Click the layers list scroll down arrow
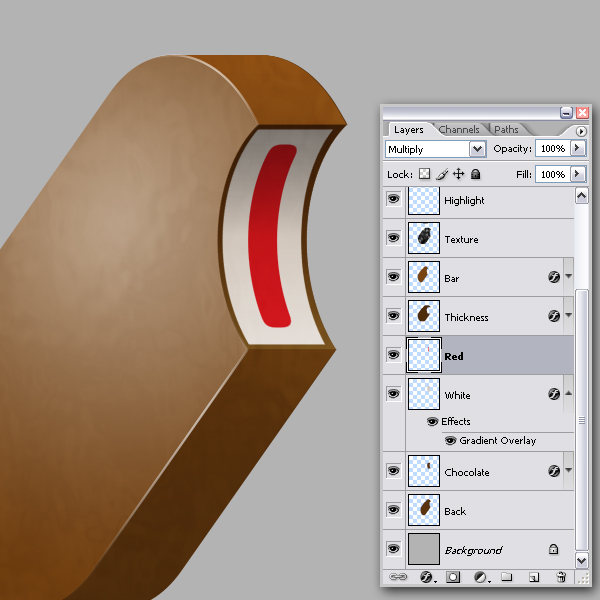Viewport: 600px width, 600px height. (582, 561)
